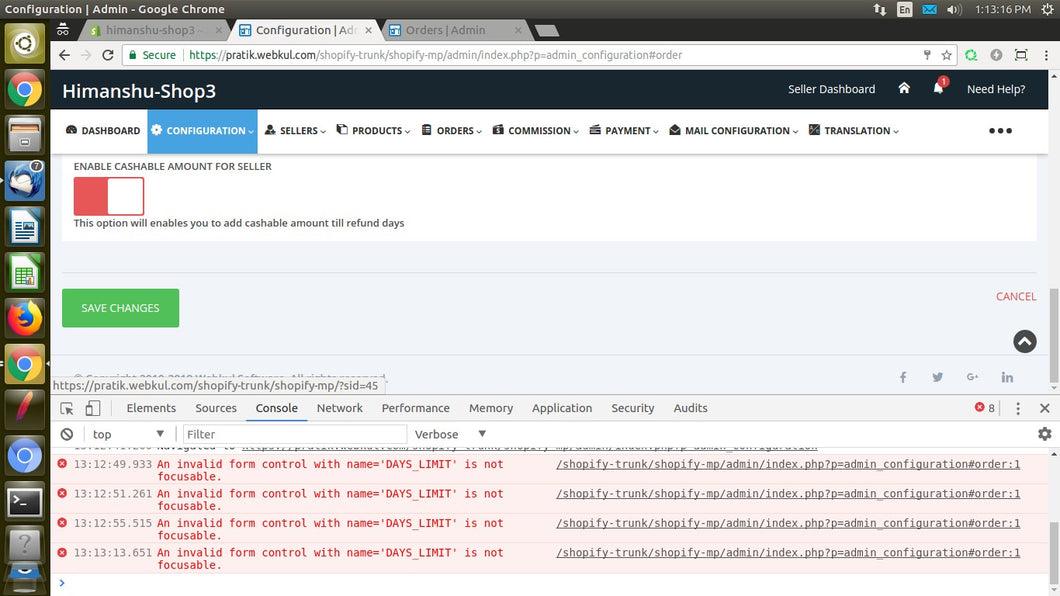Switch to the Network tab in DevTools
This screenshot has height=596, width=1060.
click(339, 408)
